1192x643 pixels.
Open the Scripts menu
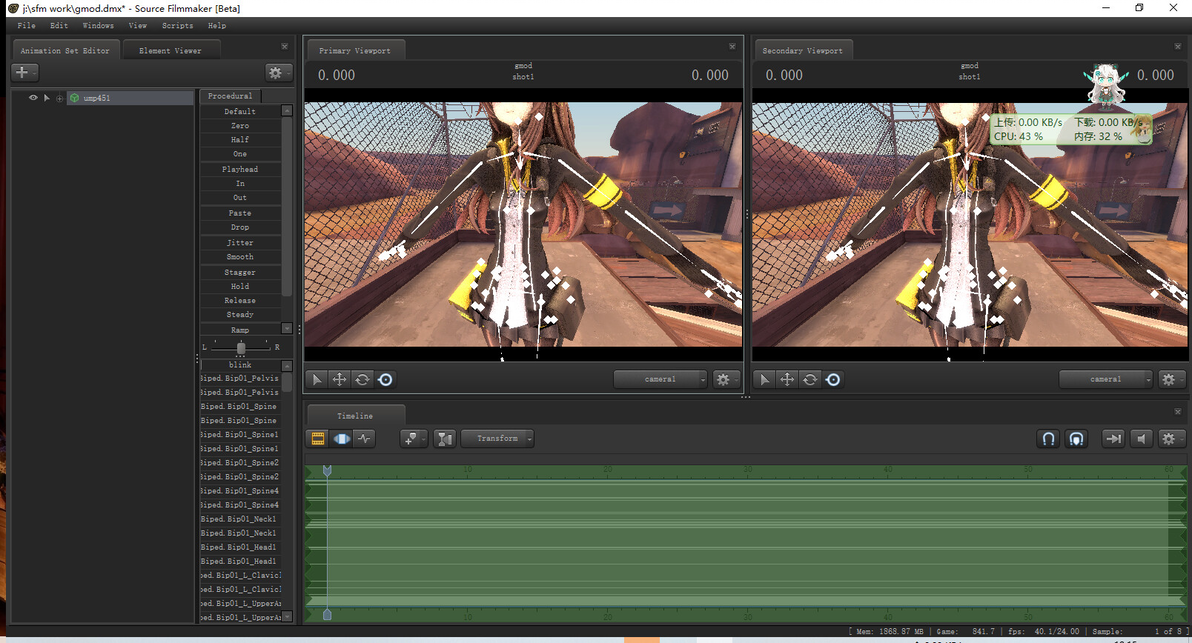[x=178, y=25]
